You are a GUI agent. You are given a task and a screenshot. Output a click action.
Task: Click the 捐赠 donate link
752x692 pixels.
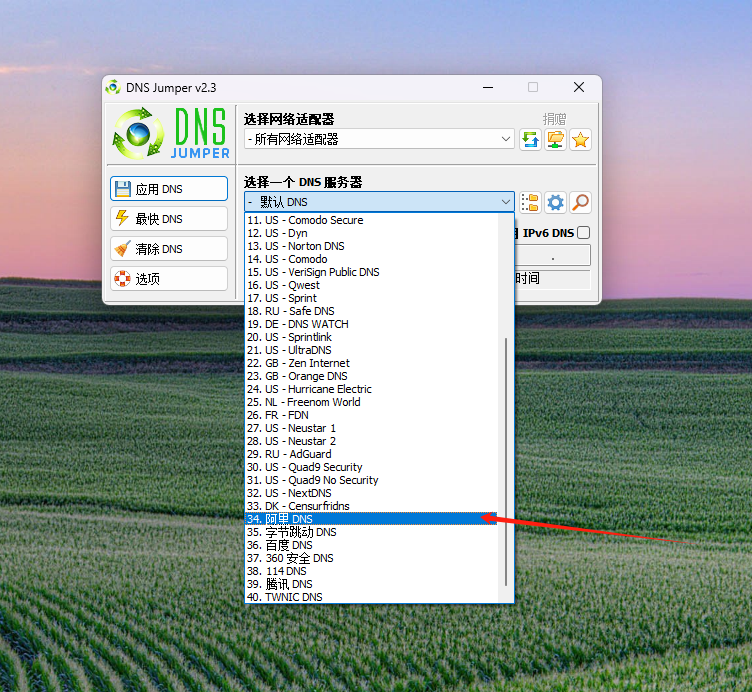coord(554,119)
